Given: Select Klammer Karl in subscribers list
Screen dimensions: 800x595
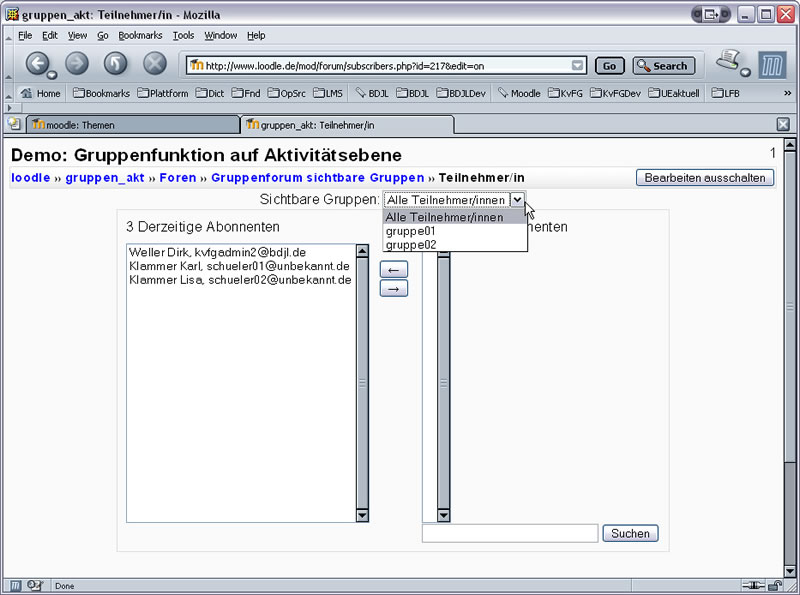Looking at the screenshot, I should pos(238,266).
